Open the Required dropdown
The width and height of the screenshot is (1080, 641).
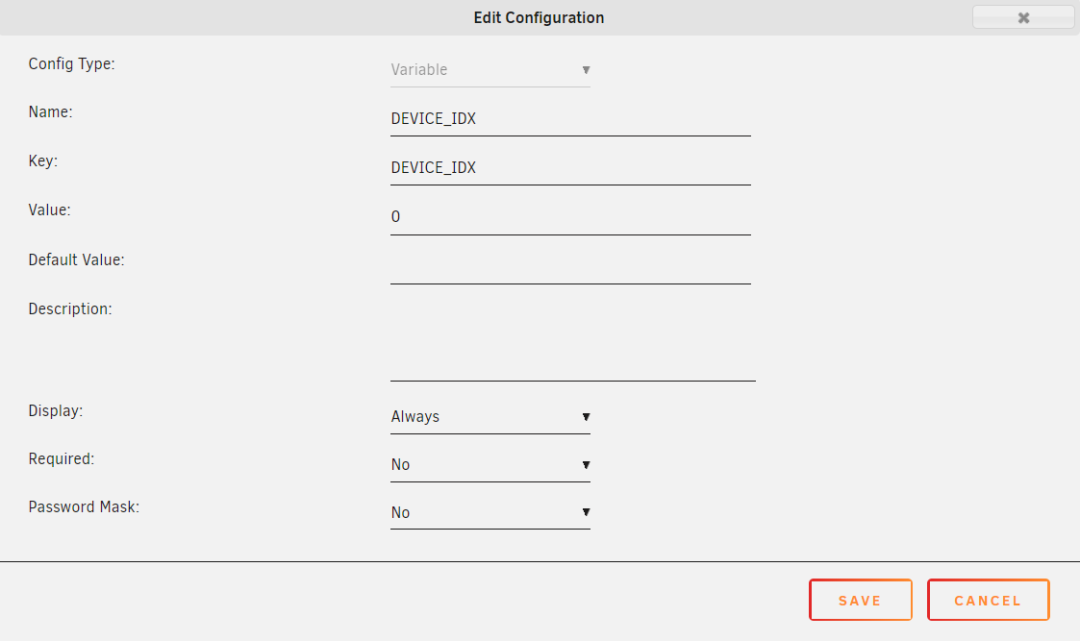tap(490, 465)
